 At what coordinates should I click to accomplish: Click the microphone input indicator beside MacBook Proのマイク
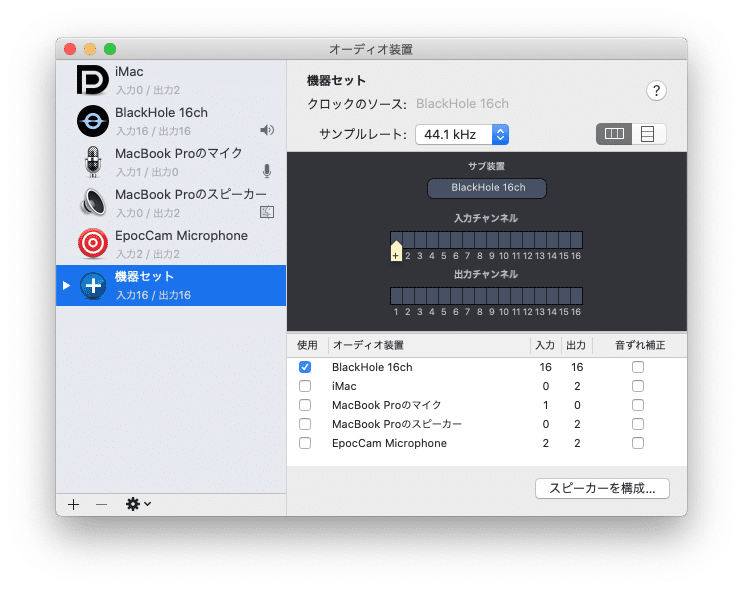click(267, 171)
